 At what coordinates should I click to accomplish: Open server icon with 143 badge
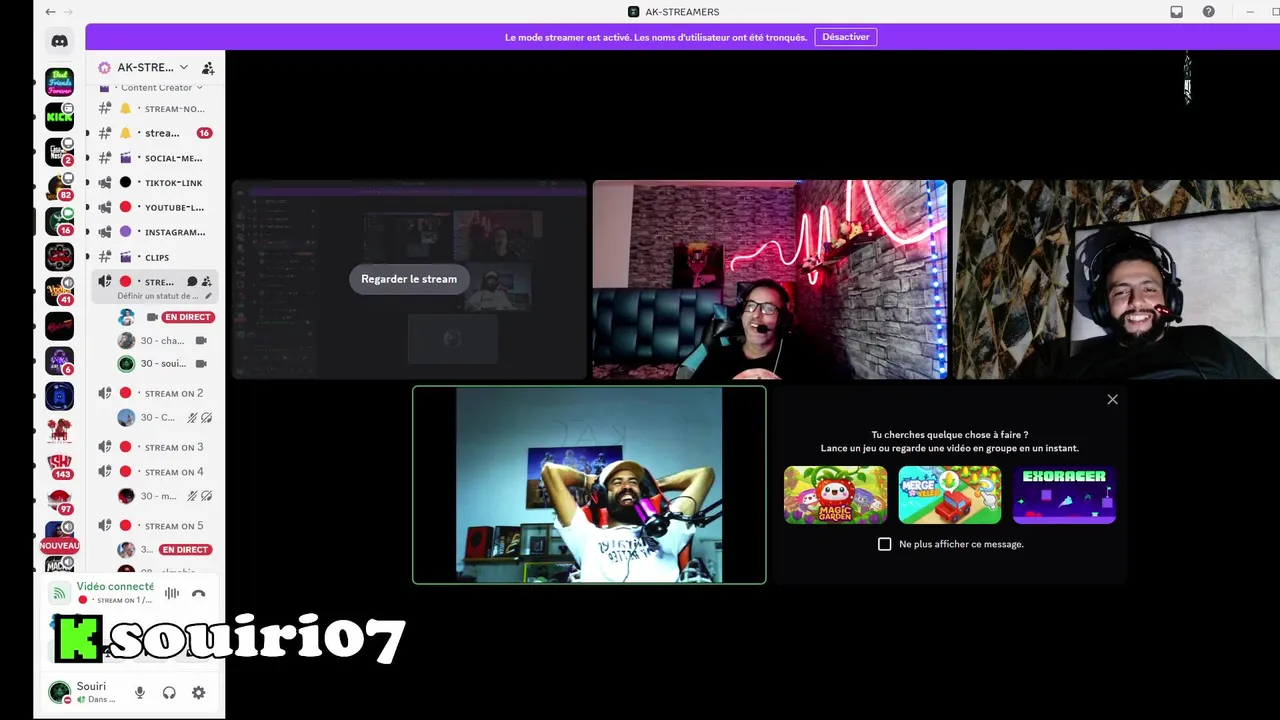coord(59,465)
